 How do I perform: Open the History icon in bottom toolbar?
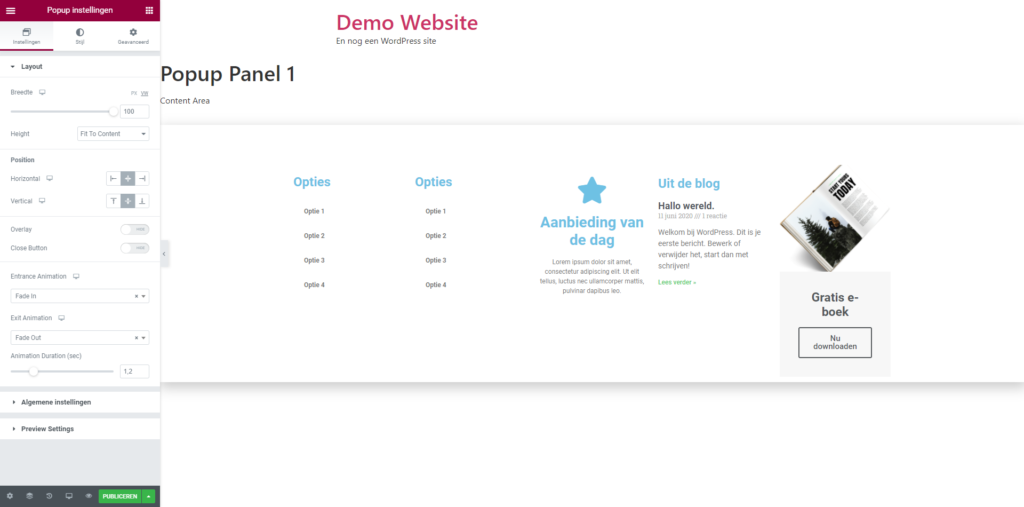49,496
